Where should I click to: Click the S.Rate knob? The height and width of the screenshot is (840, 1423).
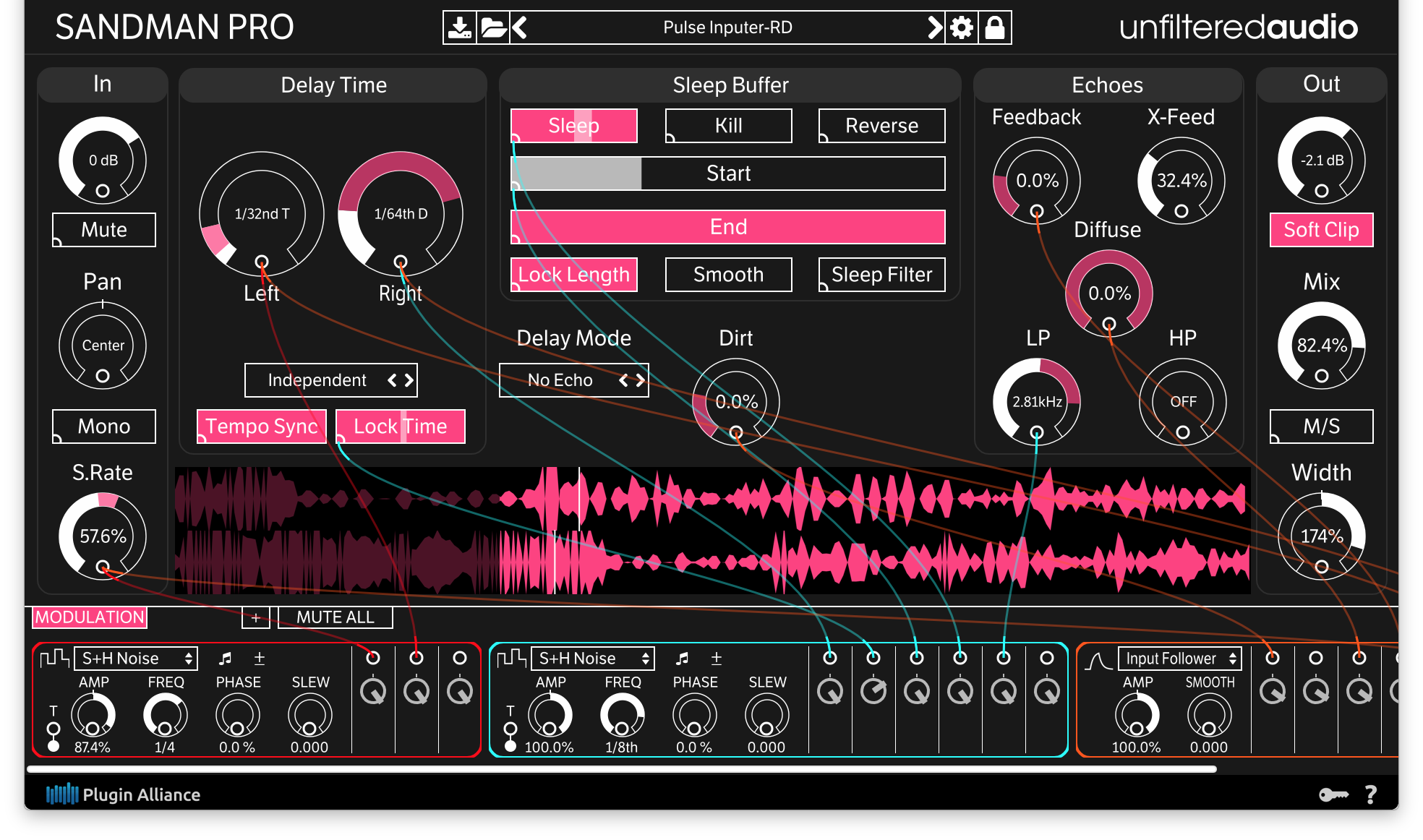click(103, 536)
